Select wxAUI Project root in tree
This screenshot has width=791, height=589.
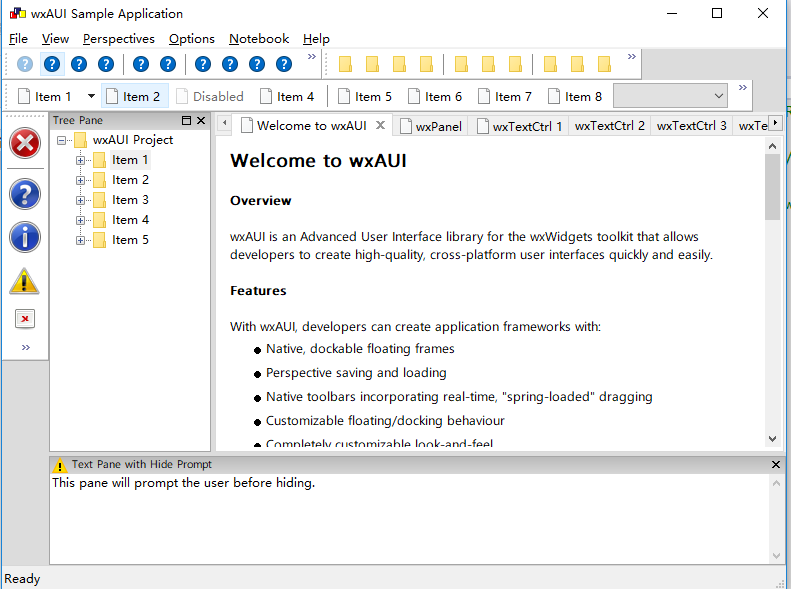pyautogui.click(x=133, y=140)
